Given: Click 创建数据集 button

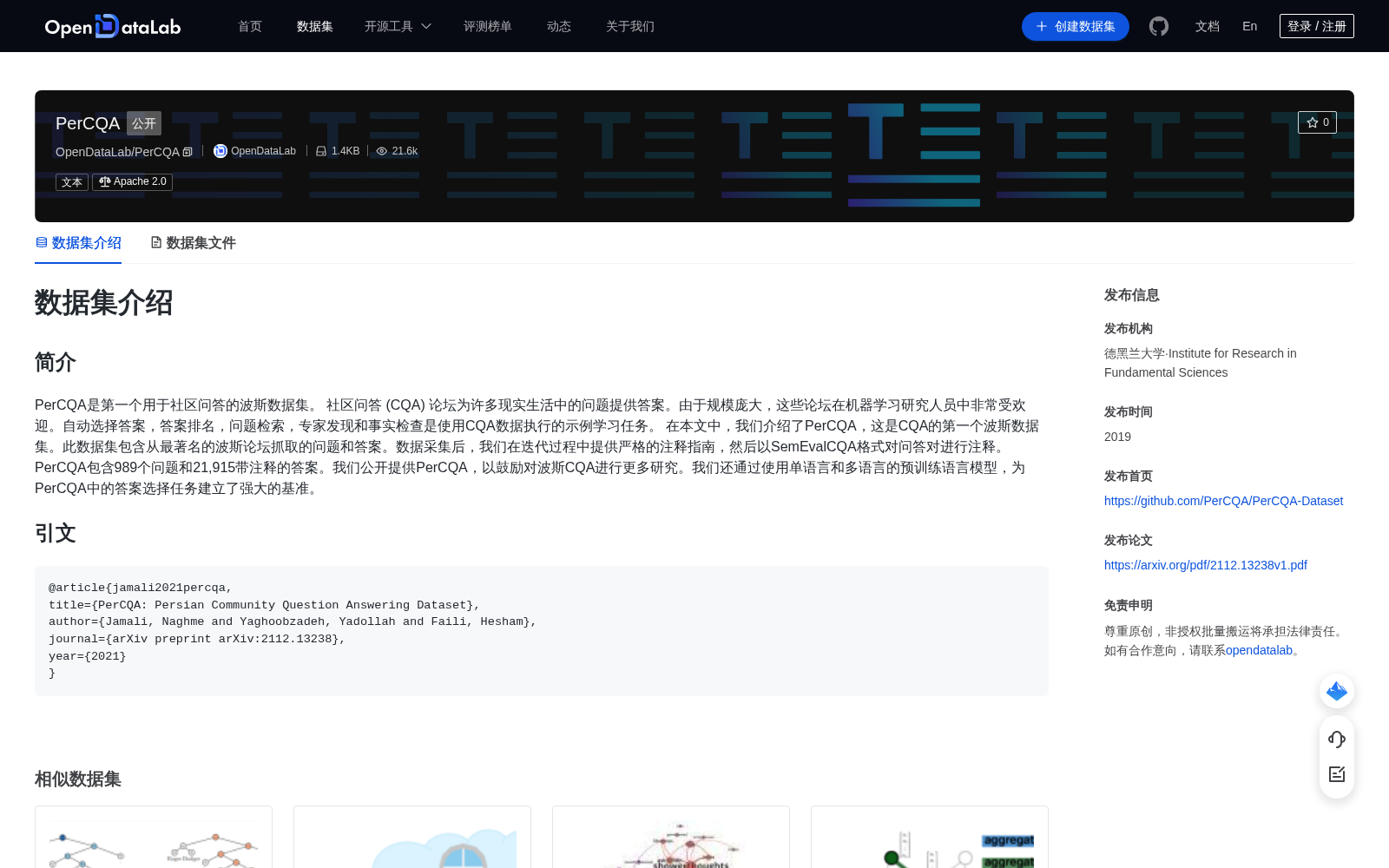Looking at the screenshot, I should [1076, 26].
